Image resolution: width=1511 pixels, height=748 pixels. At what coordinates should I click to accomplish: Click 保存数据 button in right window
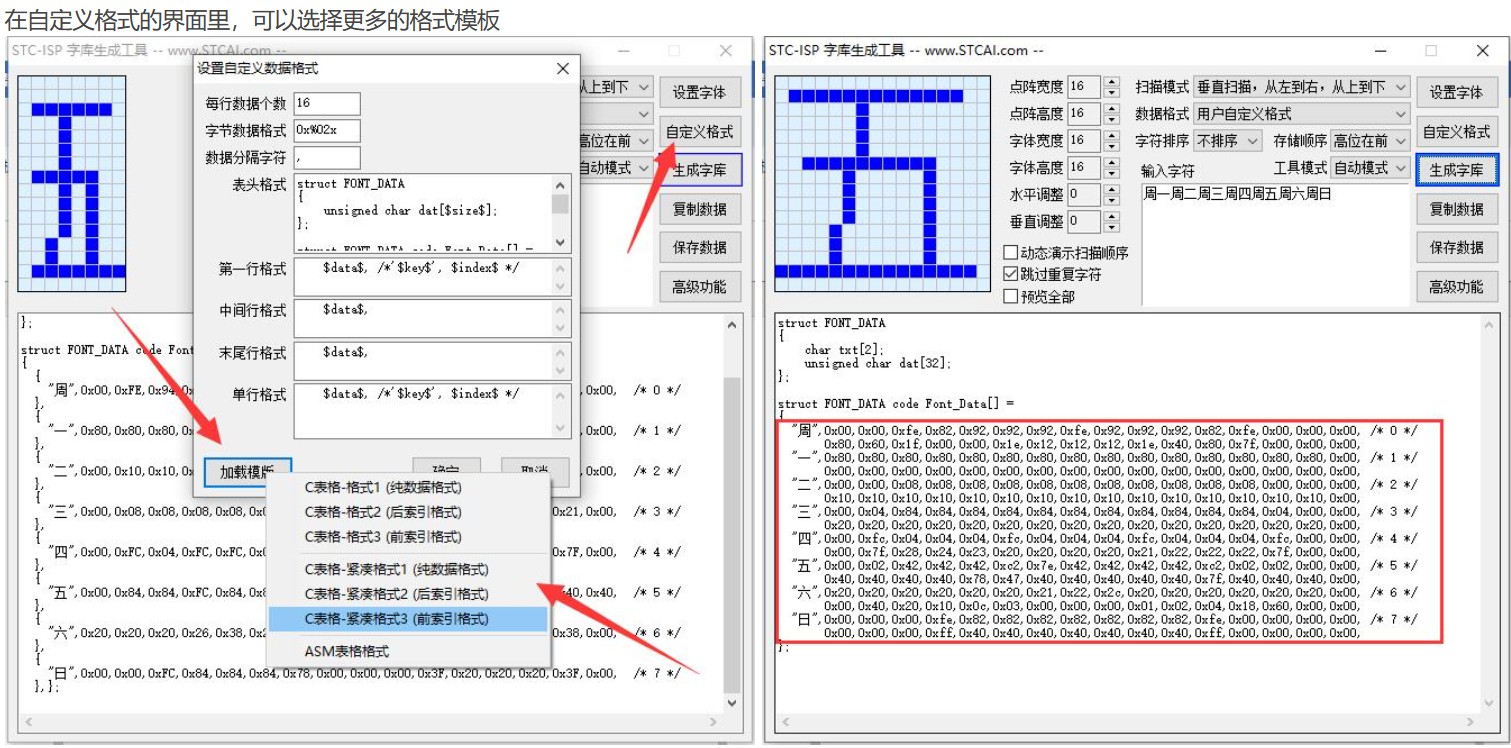pyautogui.click(x=1455, y=248)
